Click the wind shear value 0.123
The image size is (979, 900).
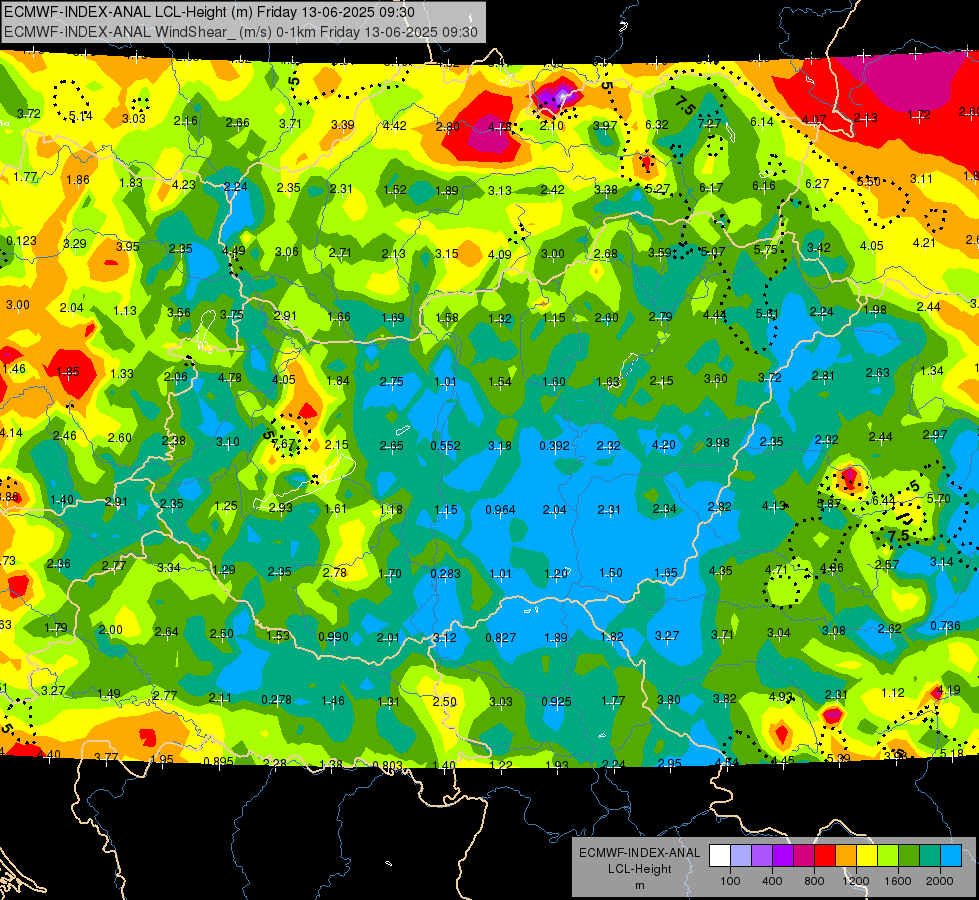tap(21, 240)
